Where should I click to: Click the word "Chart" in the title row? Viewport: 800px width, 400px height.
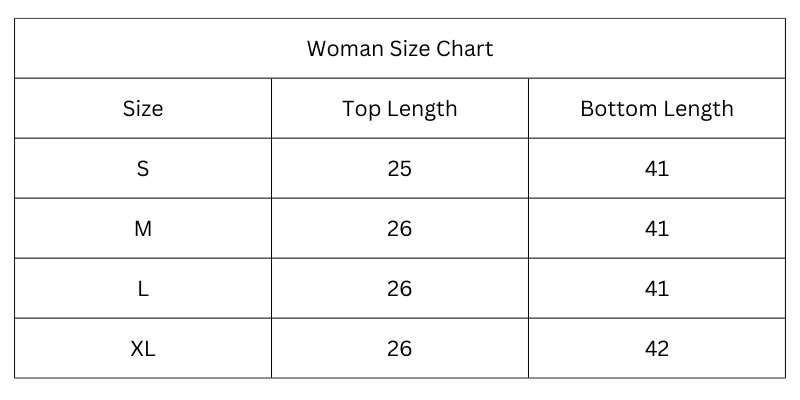coord(464,48)
